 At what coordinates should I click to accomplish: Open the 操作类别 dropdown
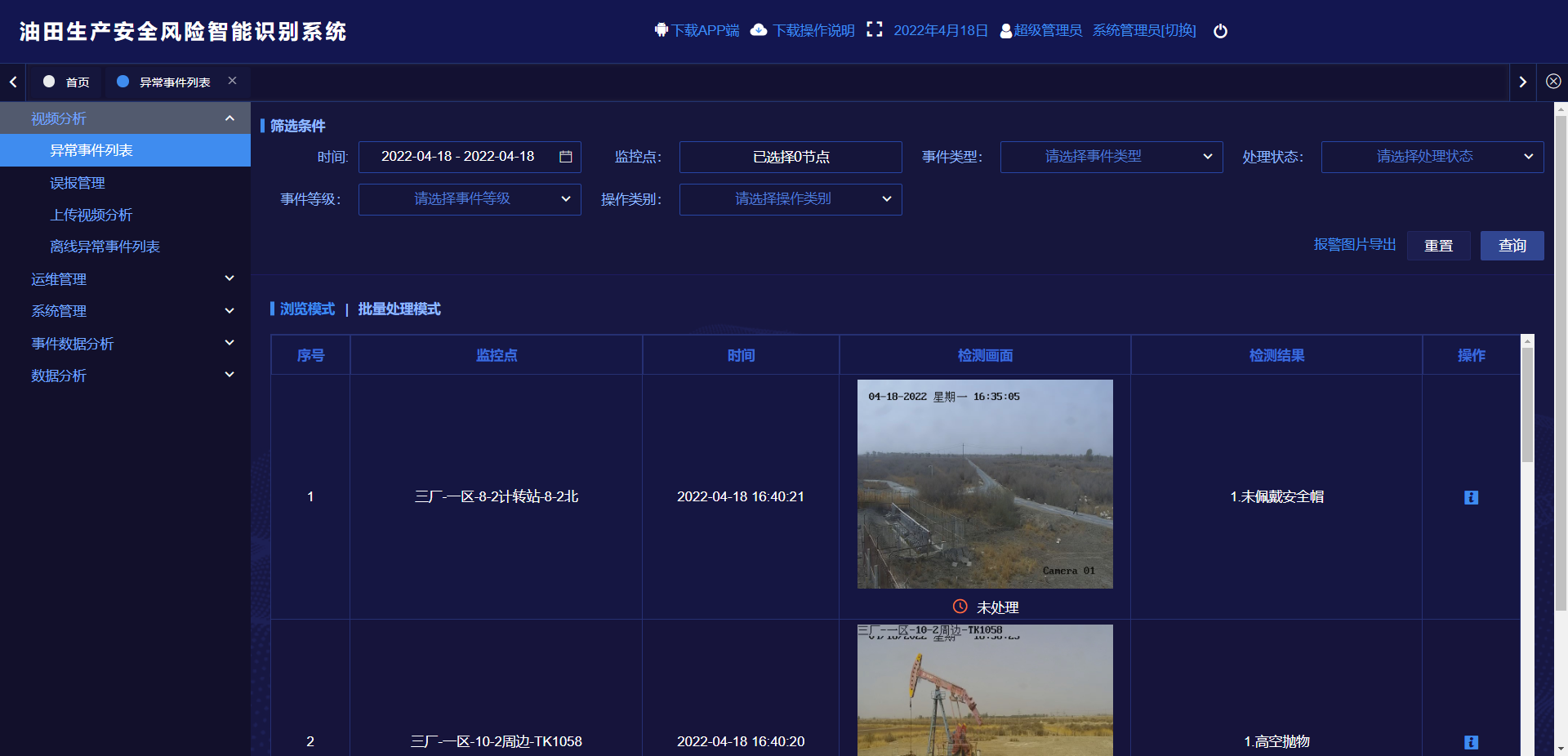coord(791,199)
